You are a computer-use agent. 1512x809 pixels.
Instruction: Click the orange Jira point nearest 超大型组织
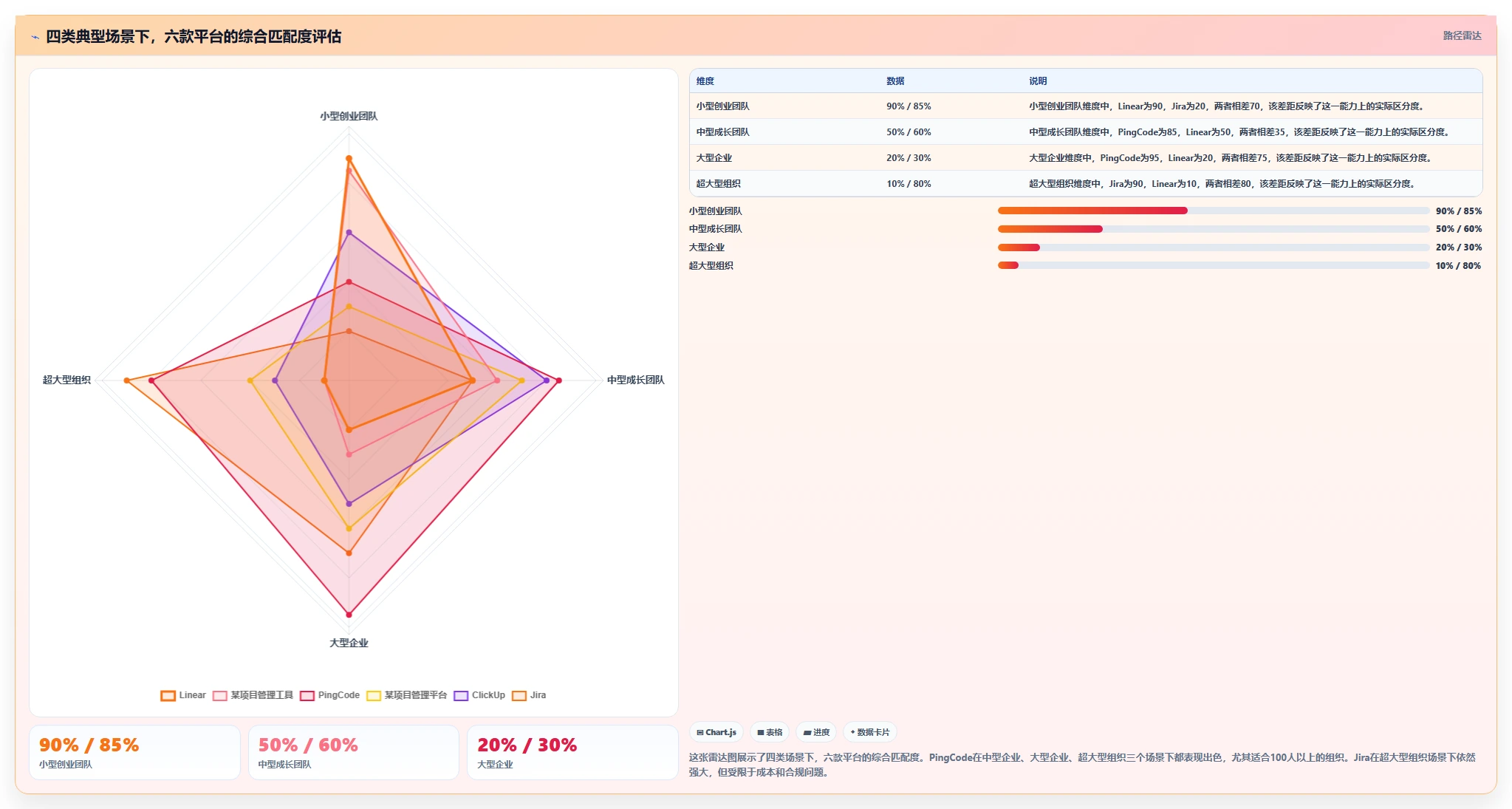pos(127,380)
